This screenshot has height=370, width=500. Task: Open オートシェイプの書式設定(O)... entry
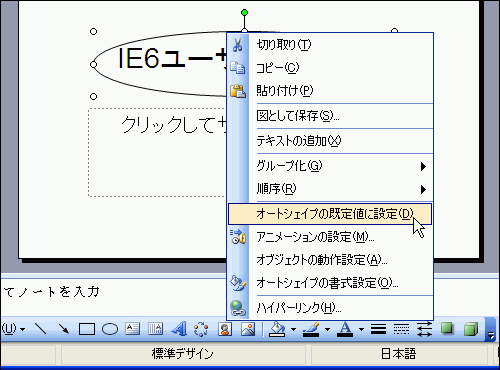tap(330, 283)
